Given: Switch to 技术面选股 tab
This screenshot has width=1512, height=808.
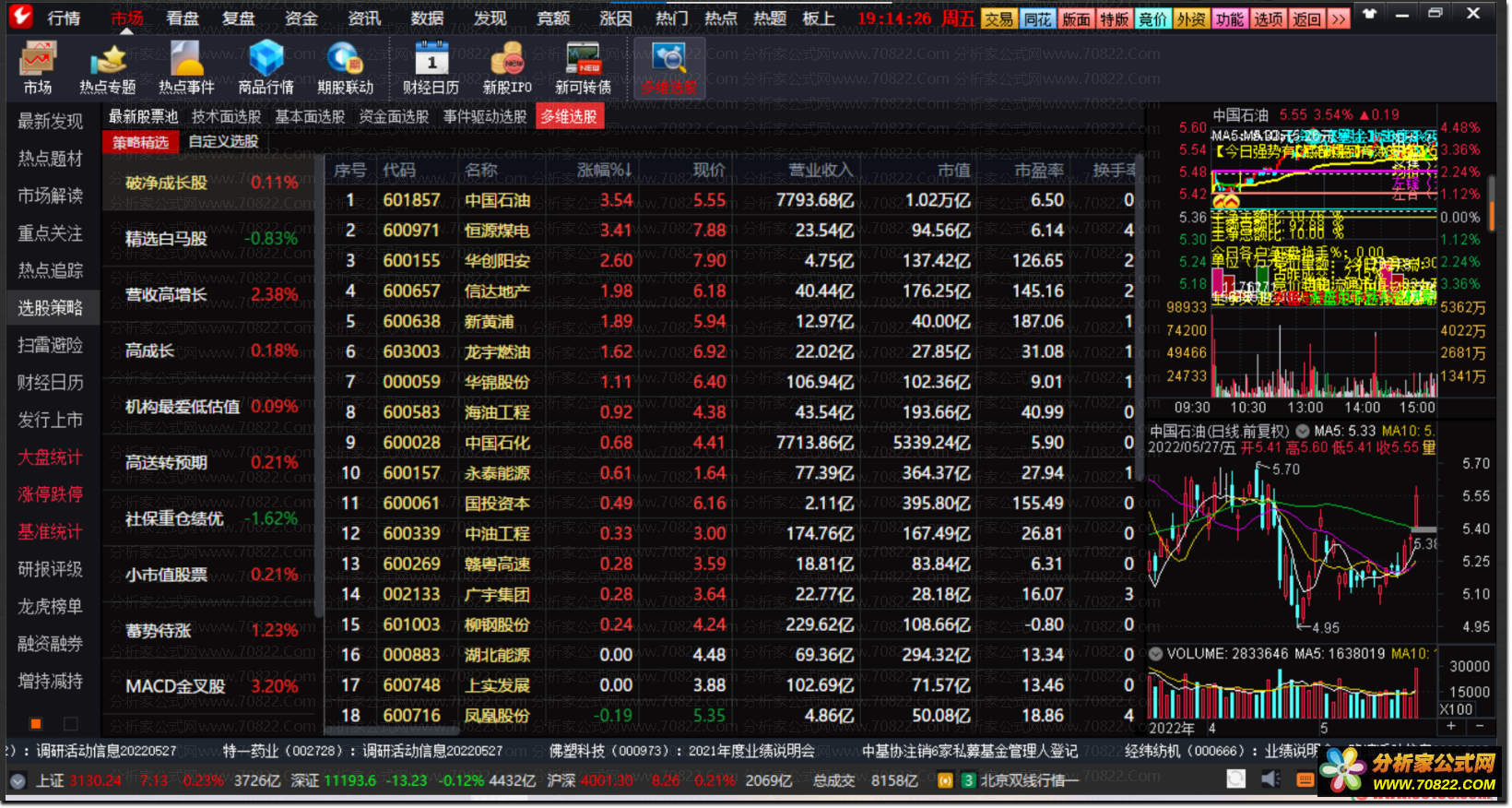Looking at the screenshot, I should tap(226, 116).
